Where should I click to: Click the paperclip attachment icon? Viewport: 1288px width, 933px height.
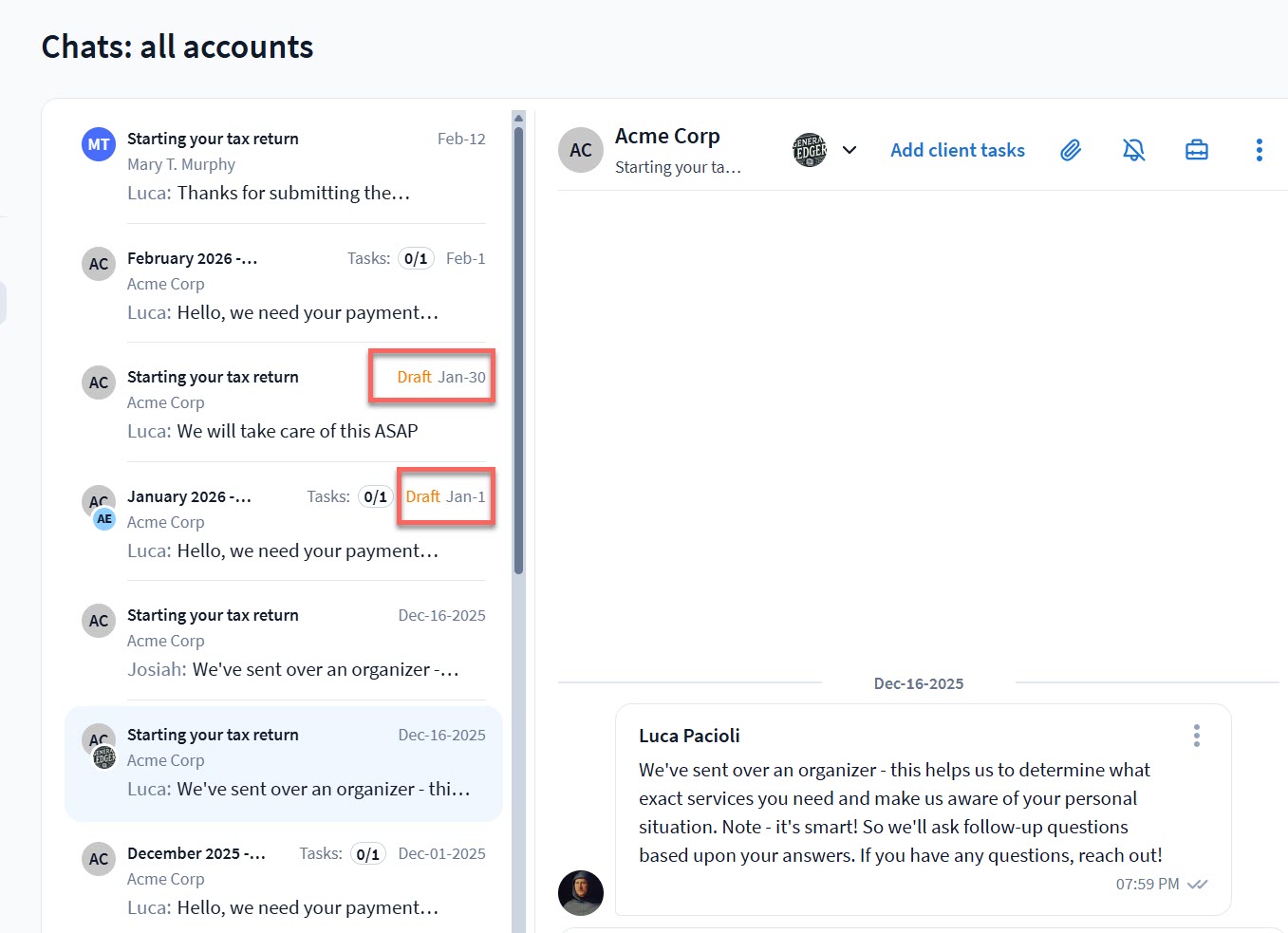click(x=1071, y=150)
